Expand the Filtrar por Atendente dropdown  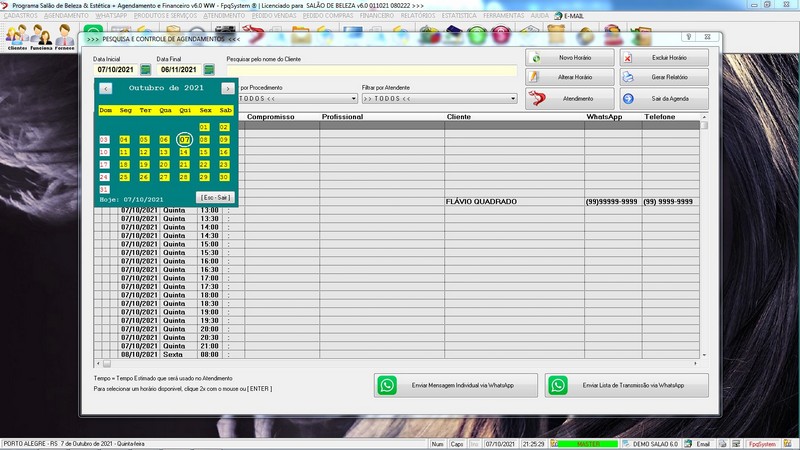[513, 98]
